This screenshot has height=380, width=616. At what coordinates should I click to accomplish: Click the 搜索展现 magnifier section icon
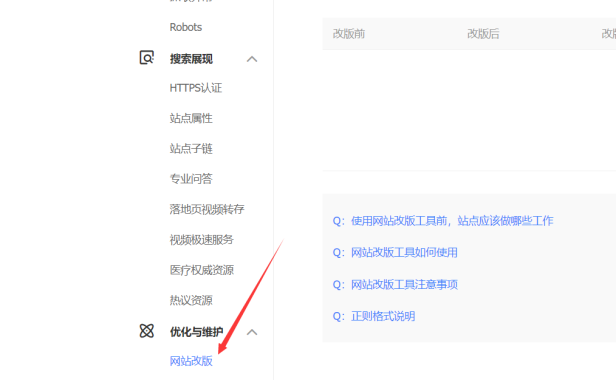point(147,58)
